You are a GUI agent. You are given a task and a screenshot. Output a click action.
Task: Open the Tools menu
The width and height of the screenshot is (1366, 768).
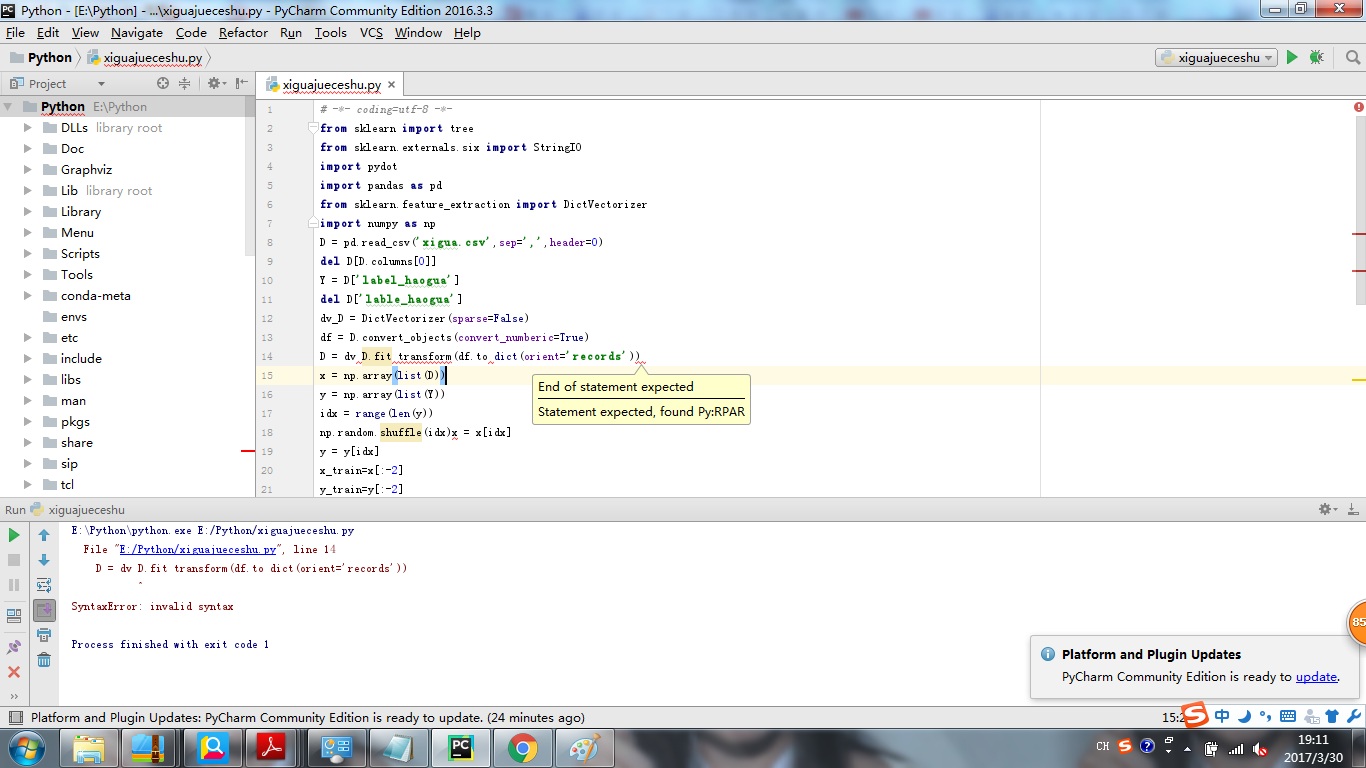[330, 32]
